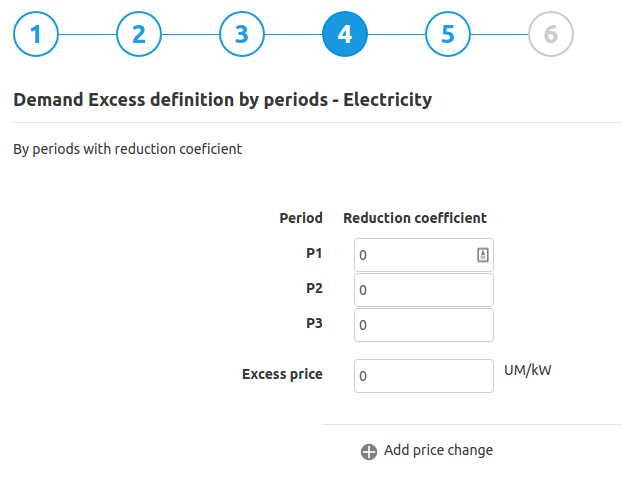
Task: Go to wizard step 1
Action: 36,34
